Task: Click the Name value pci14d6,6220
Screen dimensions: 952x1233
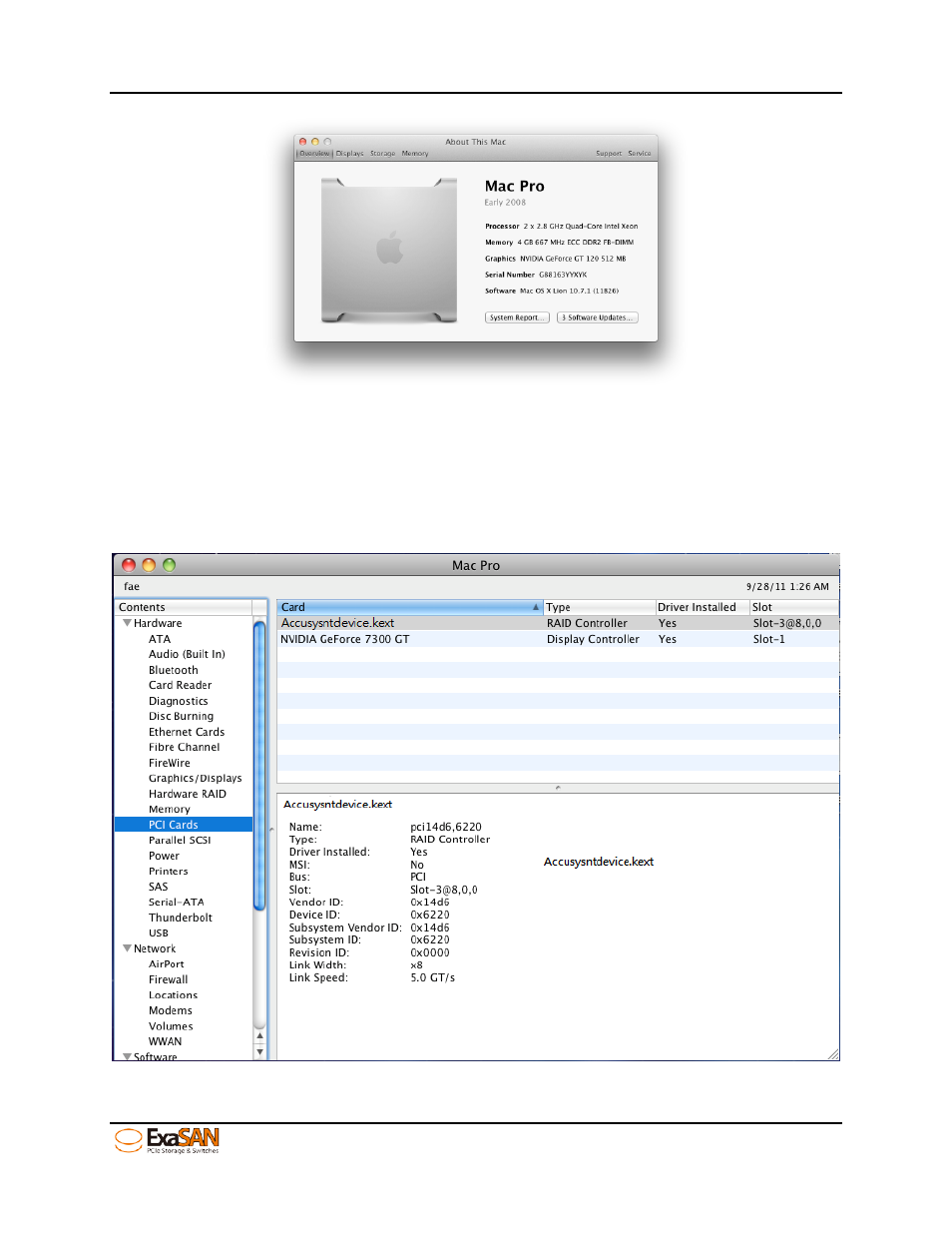Action: pyautogui.click(x=446, y=827)
